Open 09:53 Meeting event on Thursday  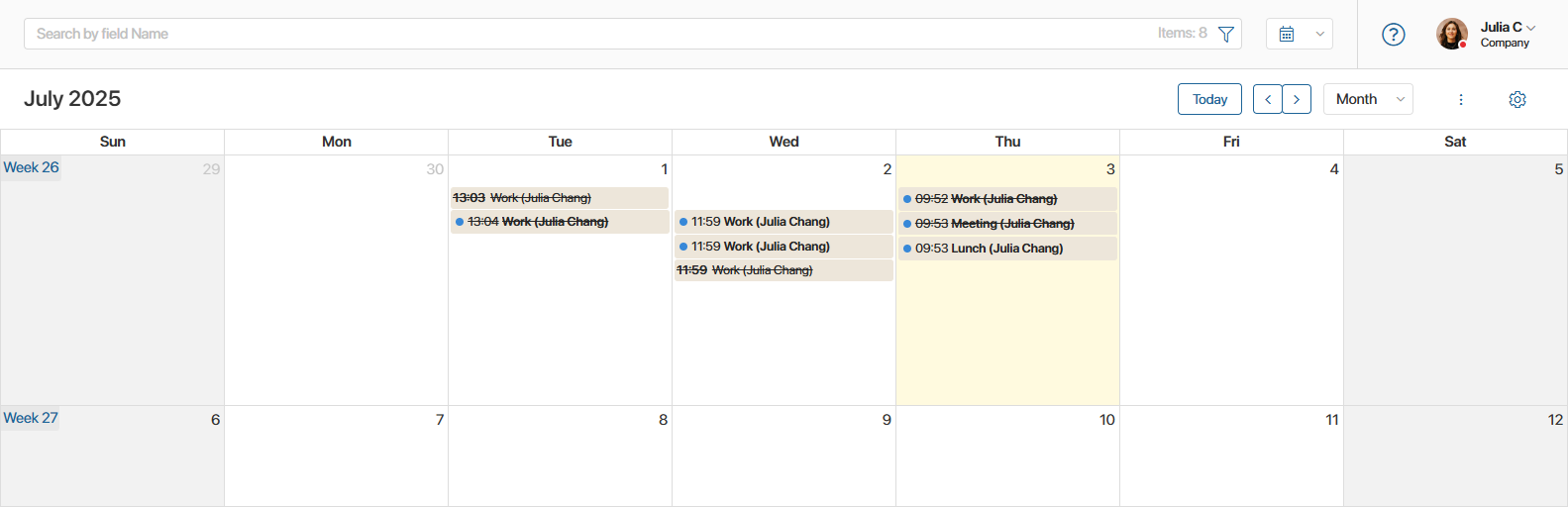coord(1007,224)
